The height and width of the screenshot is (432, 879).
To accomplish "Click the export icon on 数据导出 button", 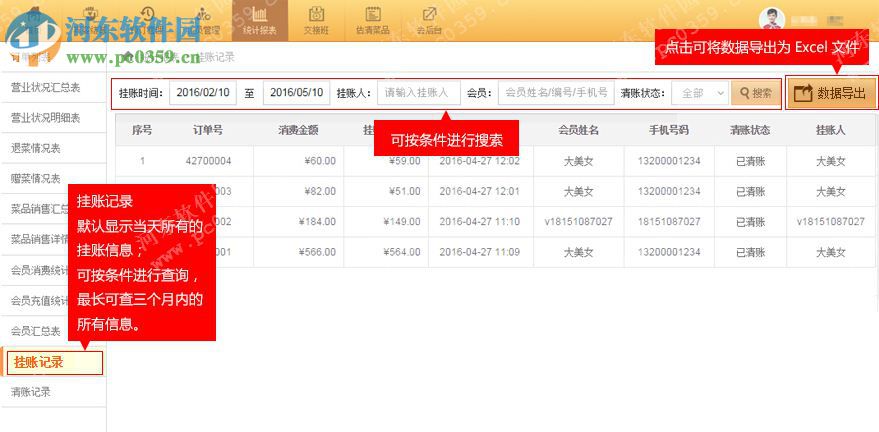I will click(x=803, y=93).
